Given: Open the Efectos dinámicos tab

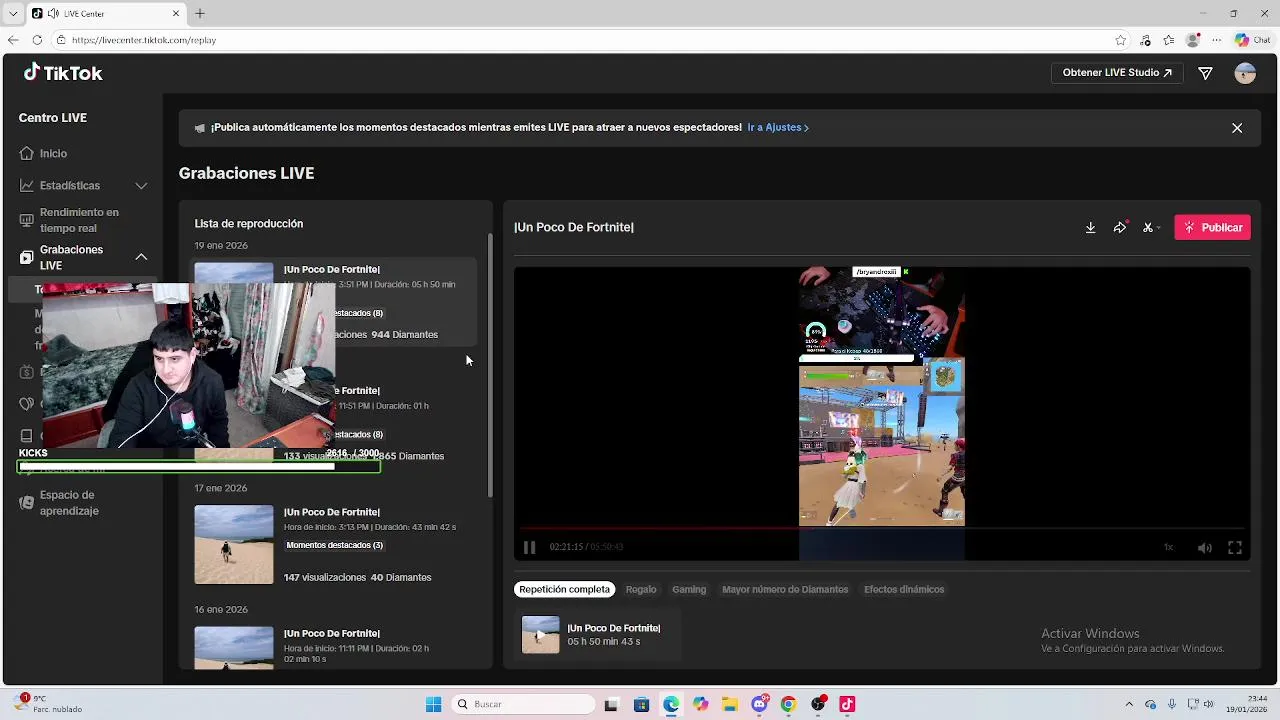Looking at the screenshot, I should pos(904,589).
